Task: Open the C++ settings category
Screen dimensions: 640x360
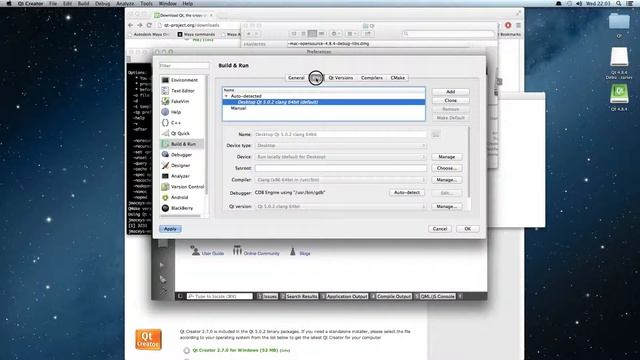Action: [x=183, y=122]
